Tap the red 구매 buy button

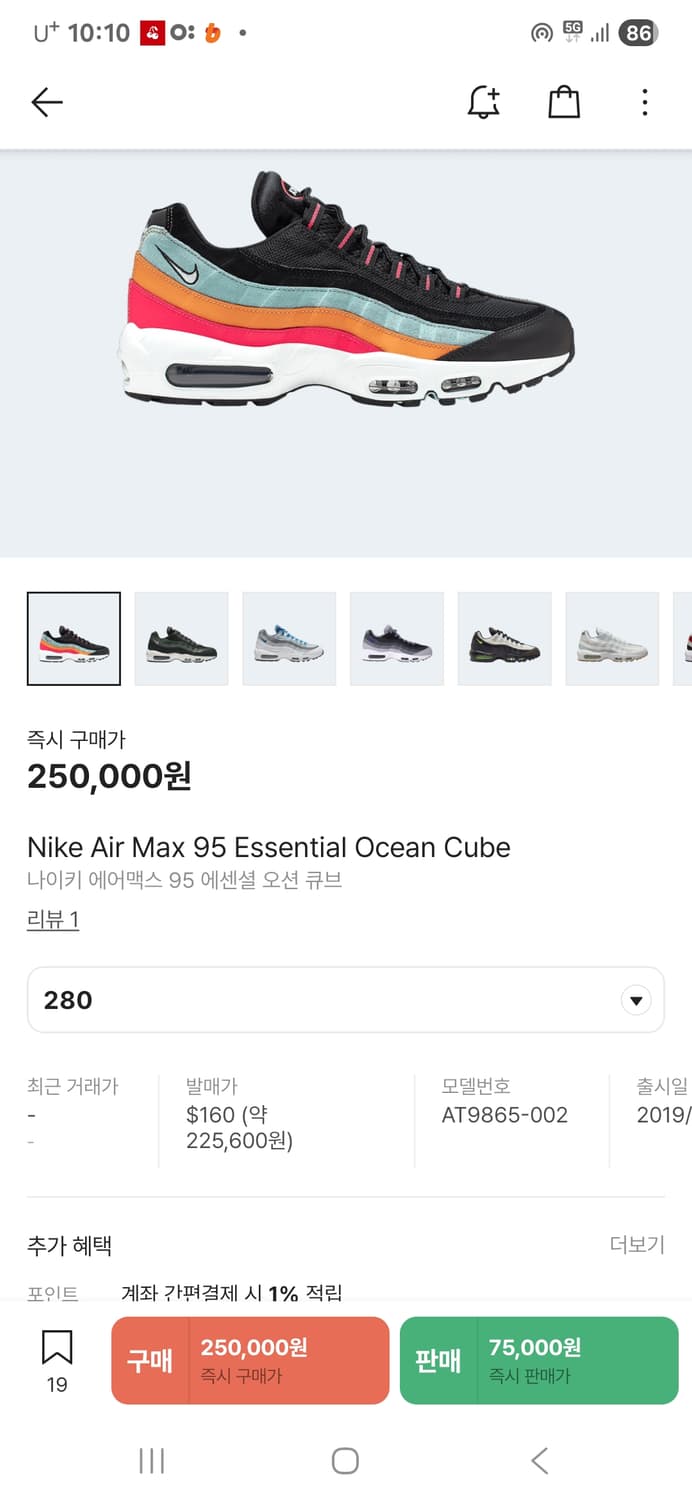pyautogui.click(x=250, y=1360)
